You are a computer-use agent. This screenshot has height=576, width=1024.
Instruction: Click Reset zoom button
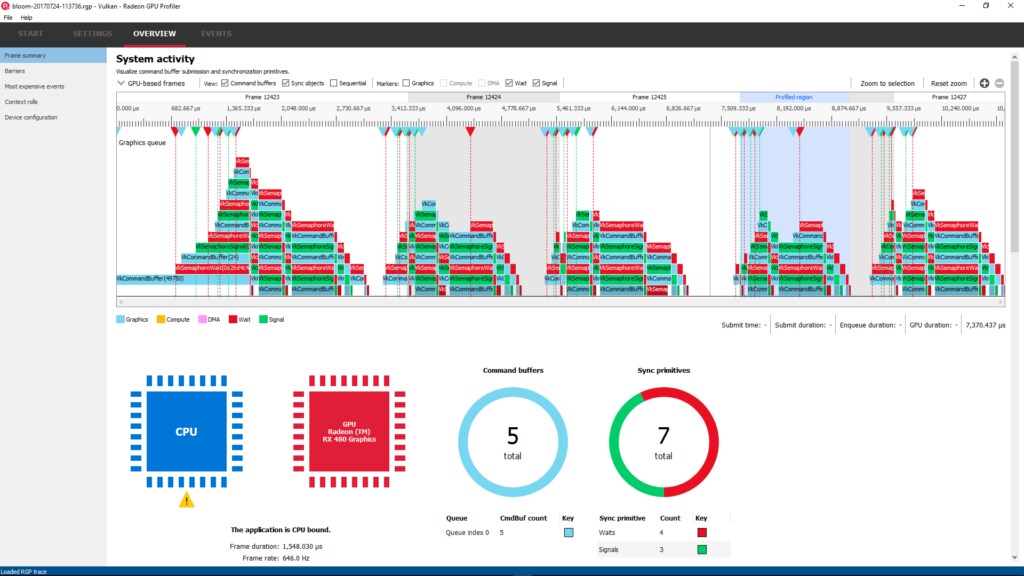948,83
